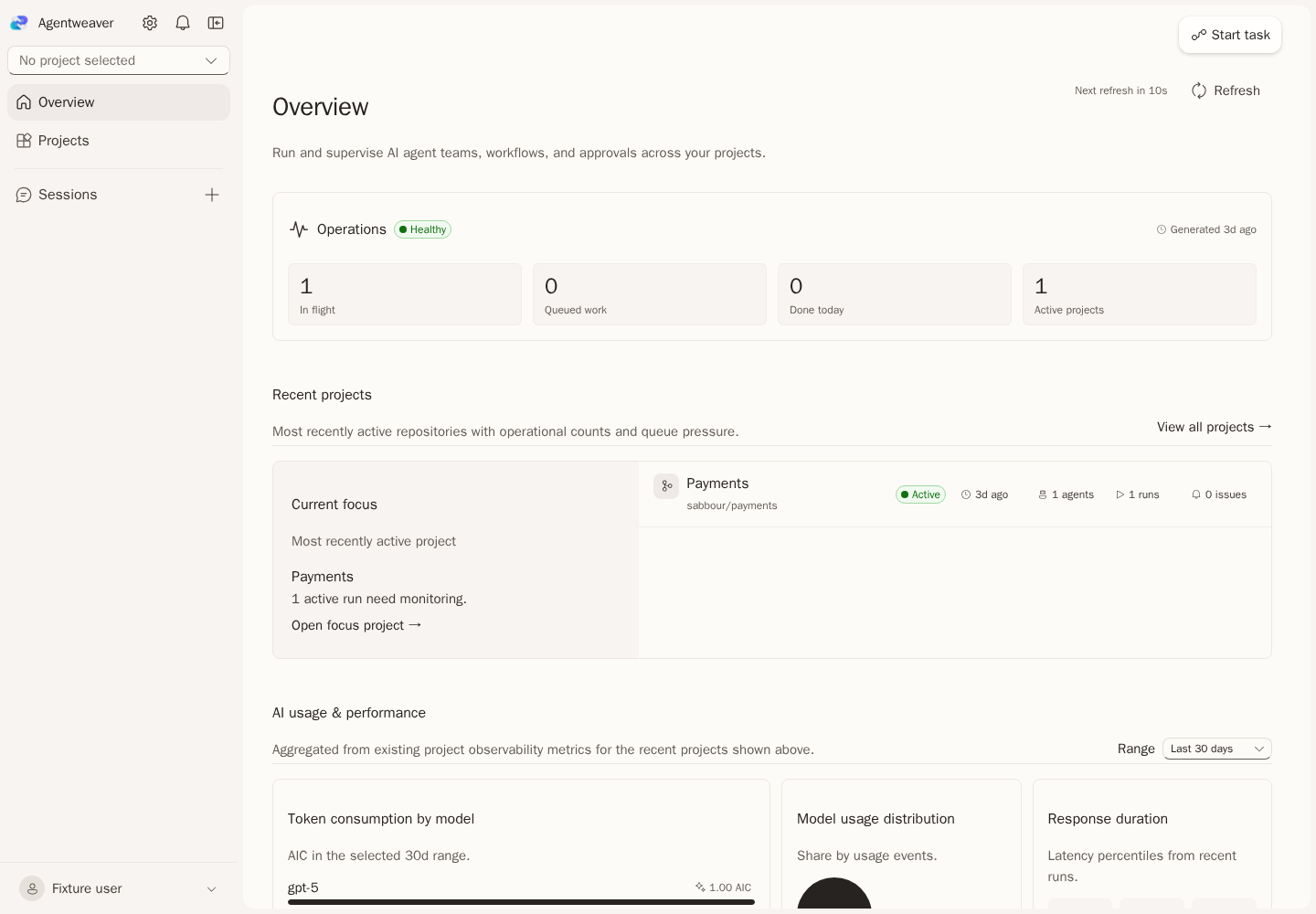Start a new session with plus icon
This screenshot has width=1316, height=914.
(212, 195)
